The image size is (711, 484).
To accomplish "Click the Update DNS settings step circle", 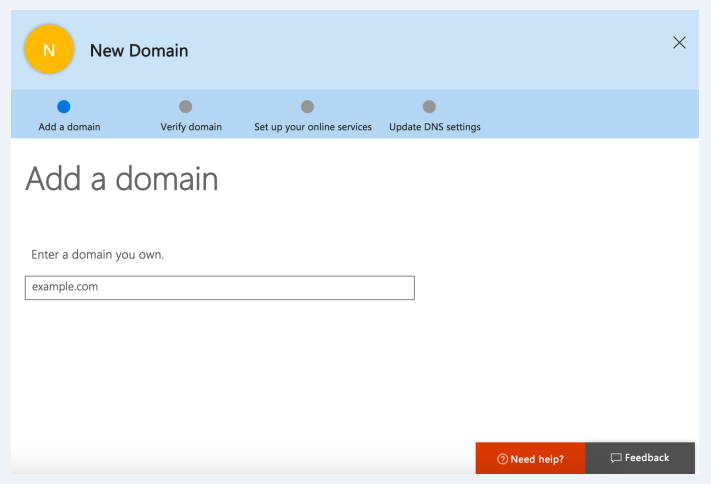I will (x=429, y=107).
